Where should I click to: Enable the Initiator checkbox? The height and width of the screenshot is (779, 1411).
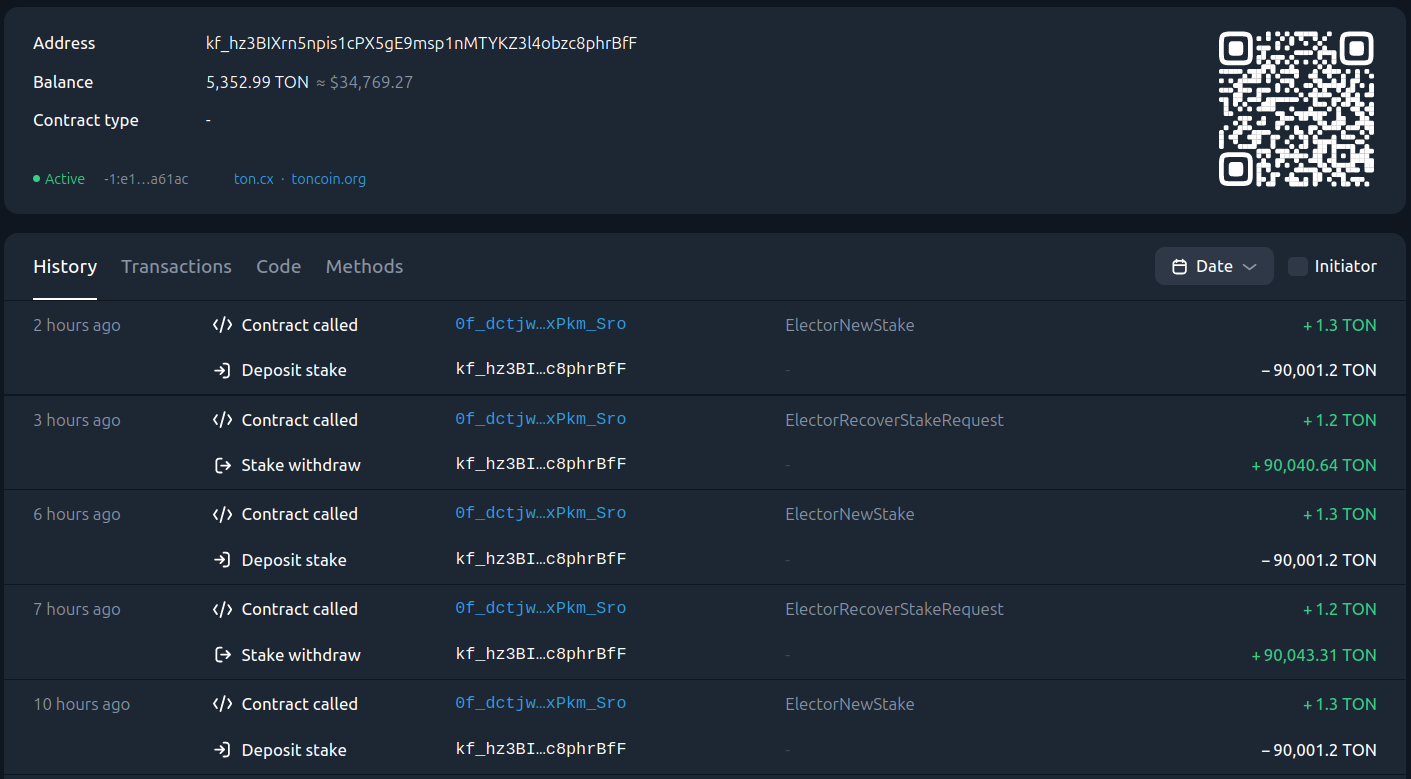click(x=1297, y=267)
